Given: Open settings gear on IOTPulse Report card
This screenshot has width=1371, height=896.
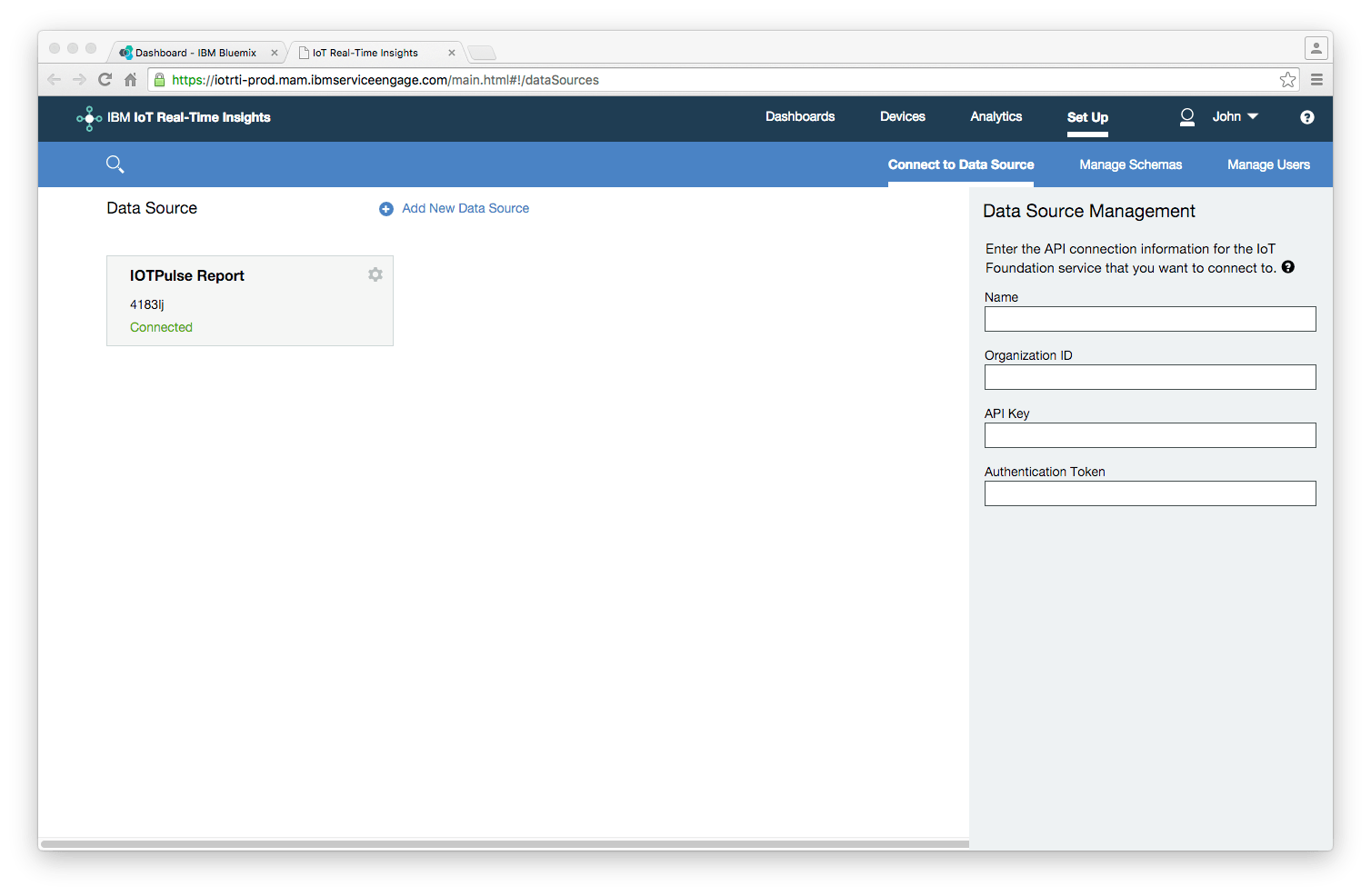Looking at the screenshot, I should (x=375, y=274).
